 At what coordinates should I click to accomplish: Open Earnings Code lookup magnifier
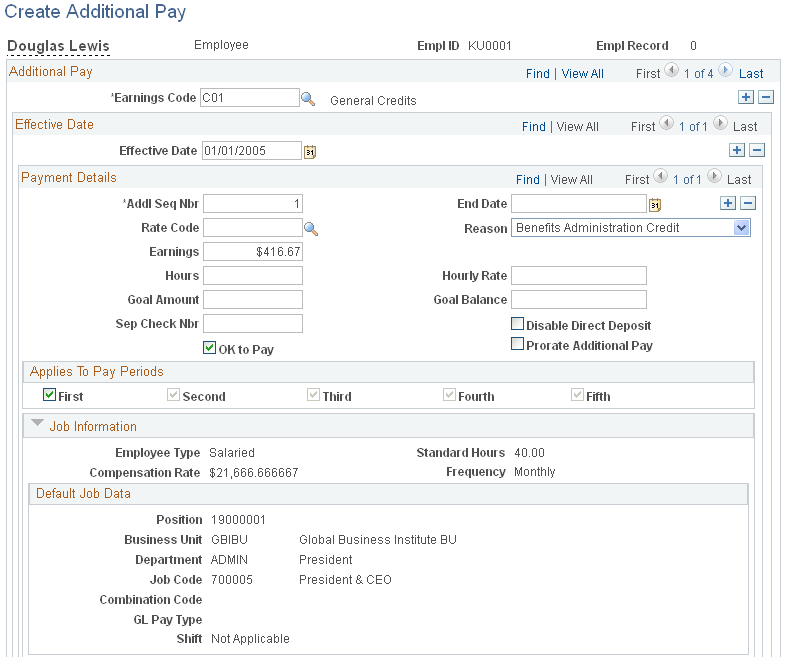pos(308,99)
